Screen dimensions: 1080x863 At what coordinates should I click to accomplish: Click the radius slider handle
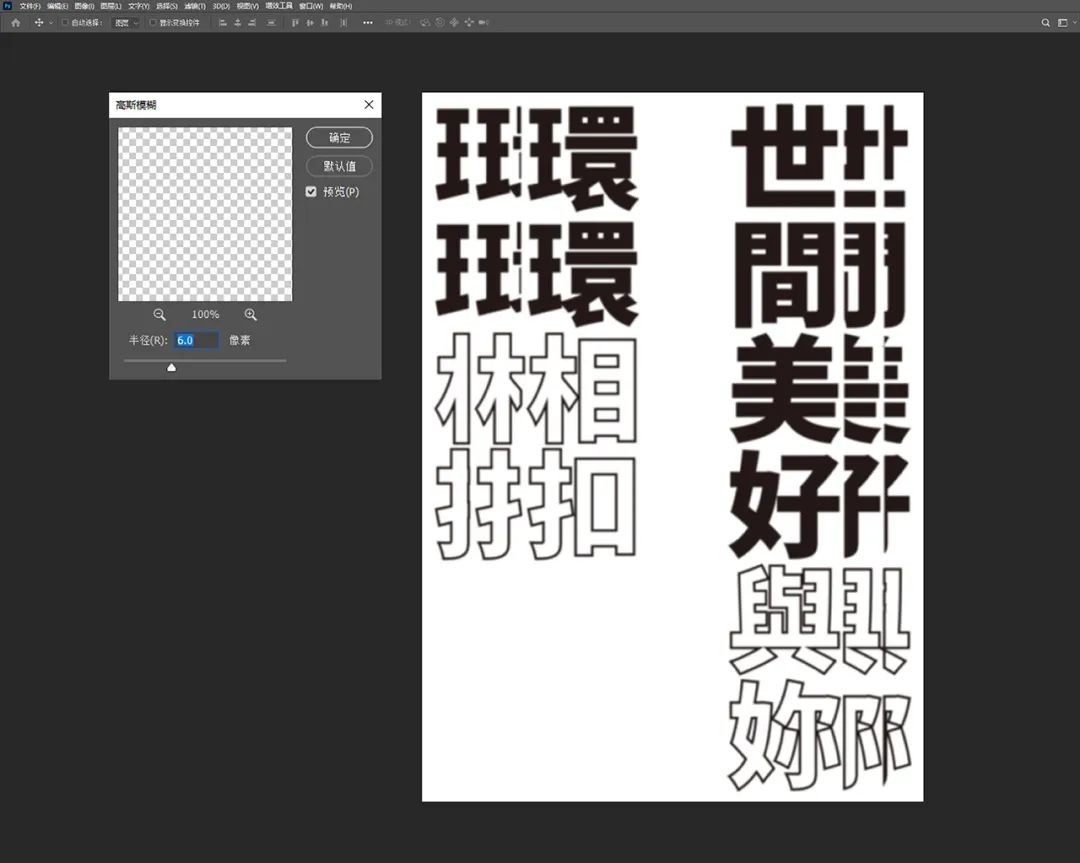pyautogui.click(x=171, y=367)
